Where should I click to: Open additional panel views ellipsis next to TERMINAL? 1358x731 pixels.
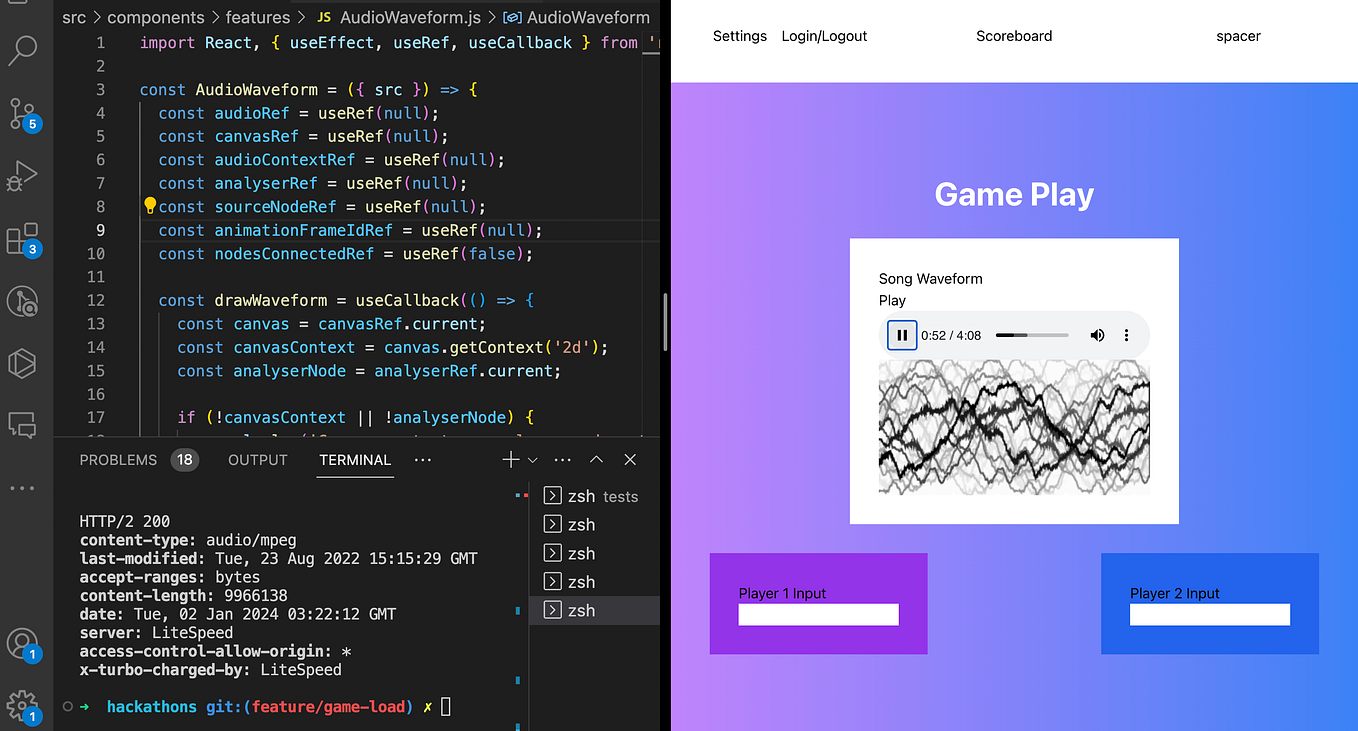tap(423, 460)
